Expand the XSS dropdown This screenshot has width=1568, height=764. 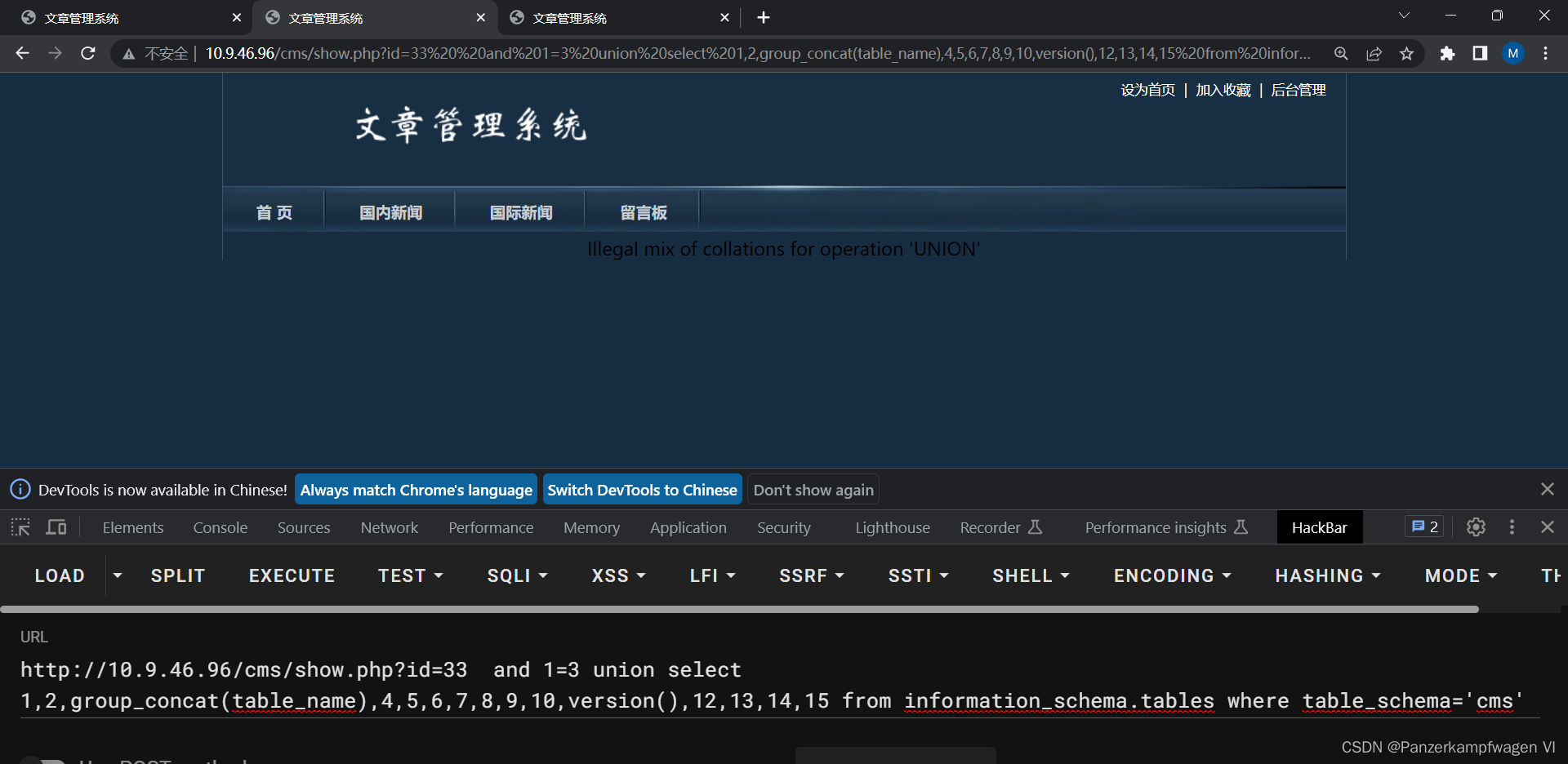click(x=618, y=575)
